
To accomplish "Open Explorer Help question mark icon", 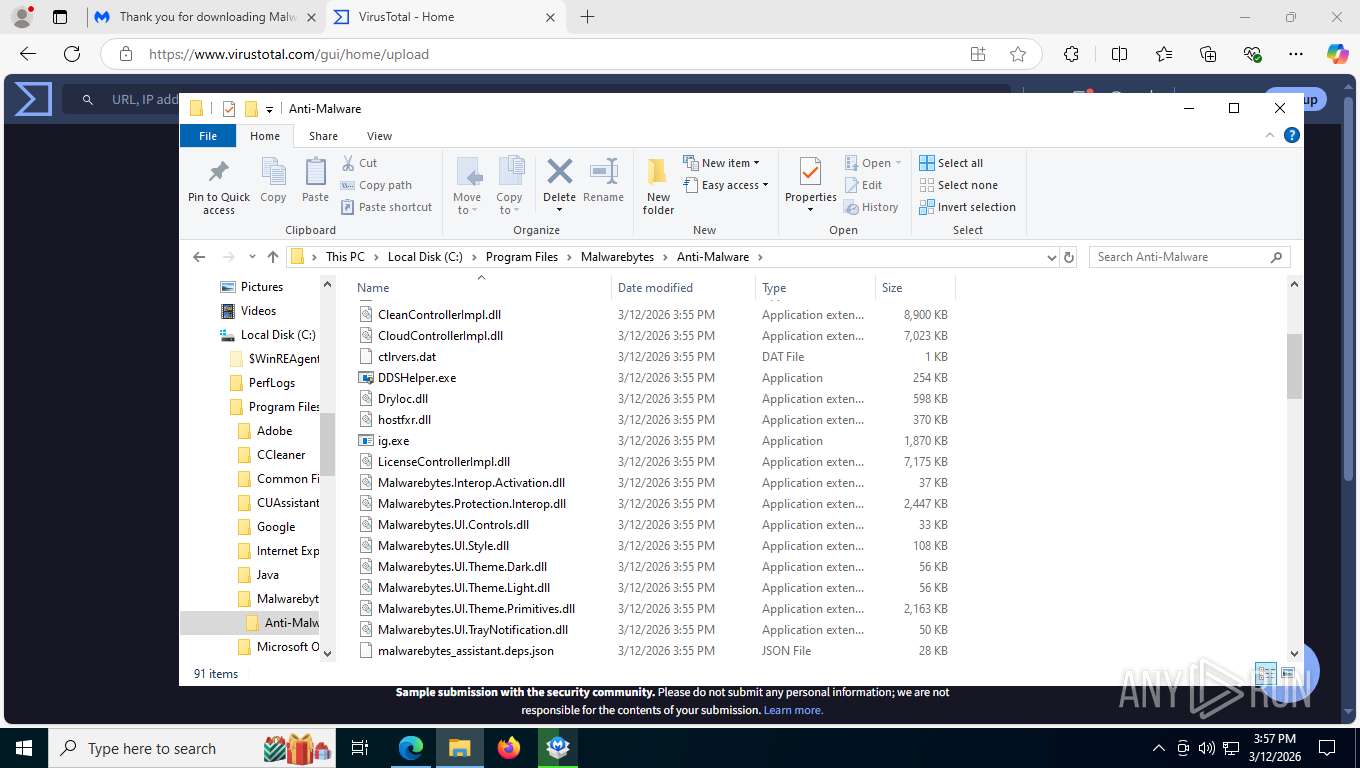I will click(x=1292, y=135).
